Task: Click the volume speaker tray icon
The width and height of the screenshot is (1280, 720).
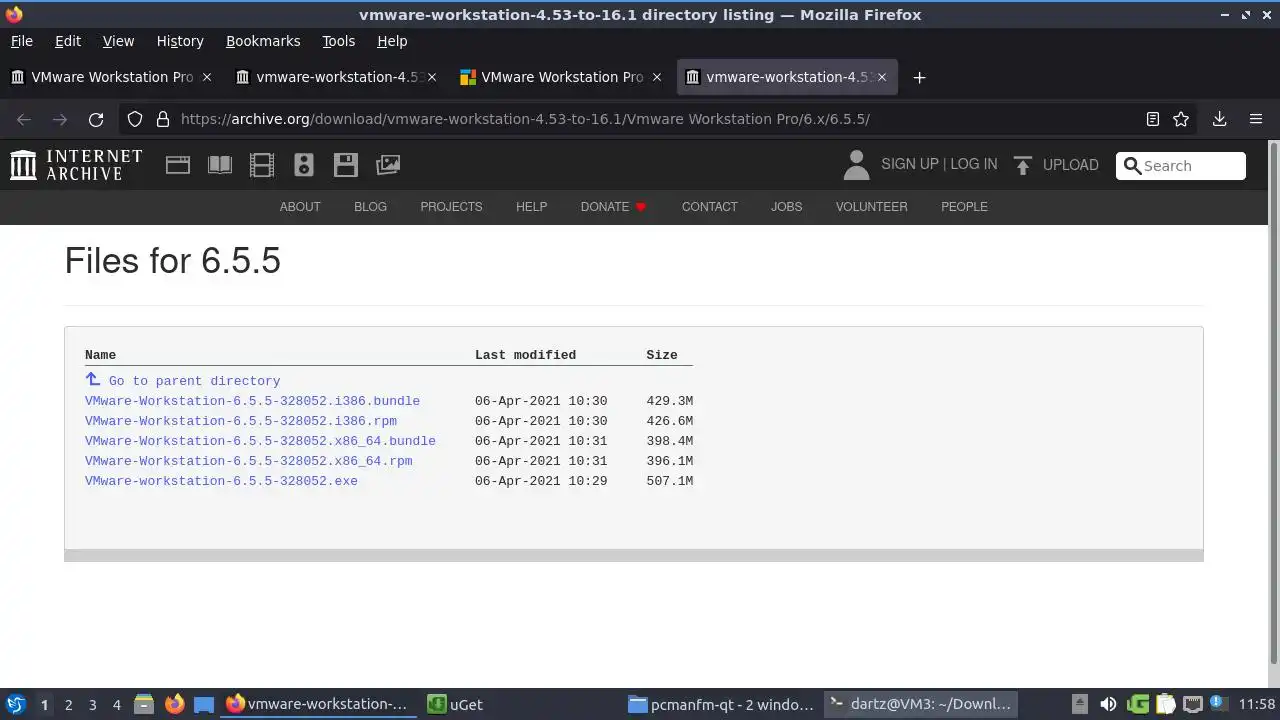Action: tap(1108, 704)
